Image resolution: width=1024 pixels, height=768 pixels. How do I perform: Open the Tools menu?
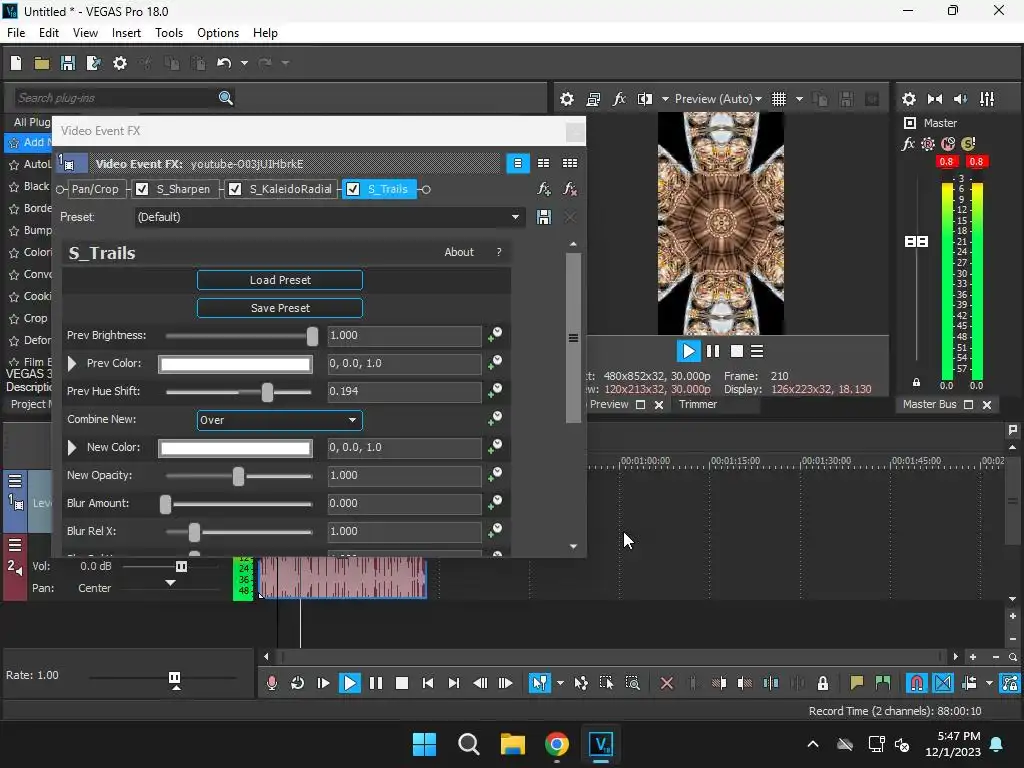(x=168, y=33)
